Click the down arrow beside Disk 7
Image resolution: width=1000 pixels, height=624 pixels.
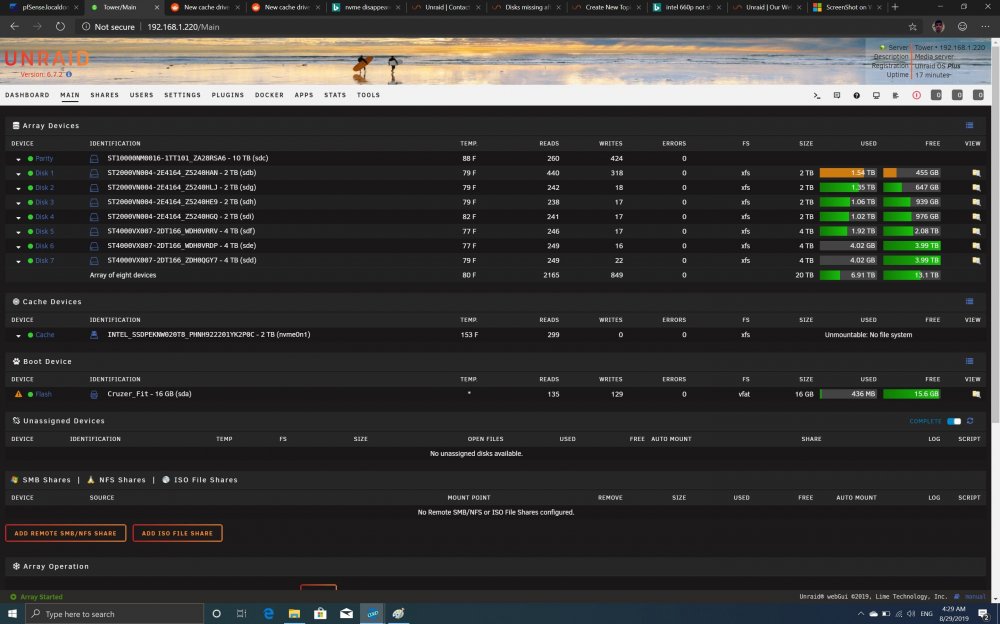point(18,261)
